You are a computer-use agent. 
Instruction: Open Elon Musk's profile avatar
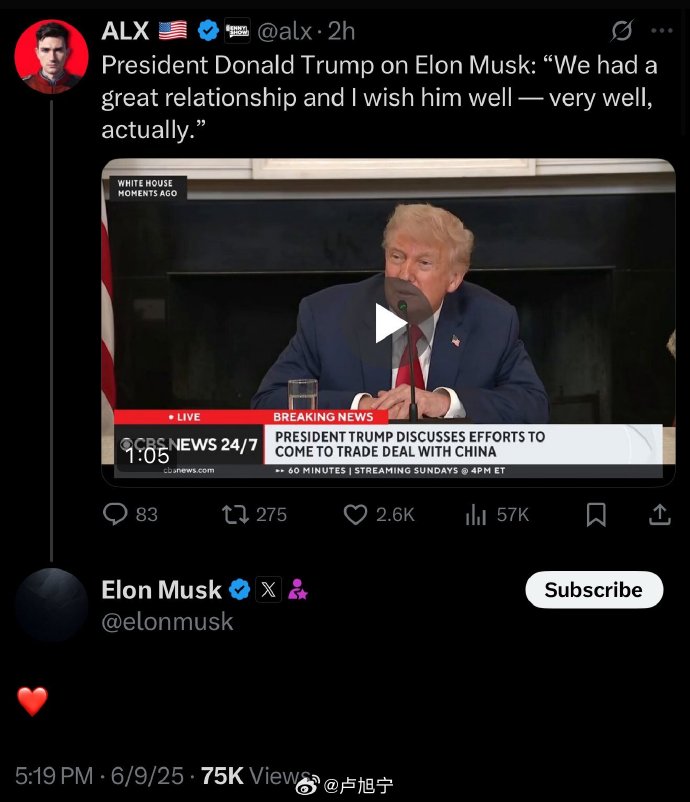[x=51, y=605]
